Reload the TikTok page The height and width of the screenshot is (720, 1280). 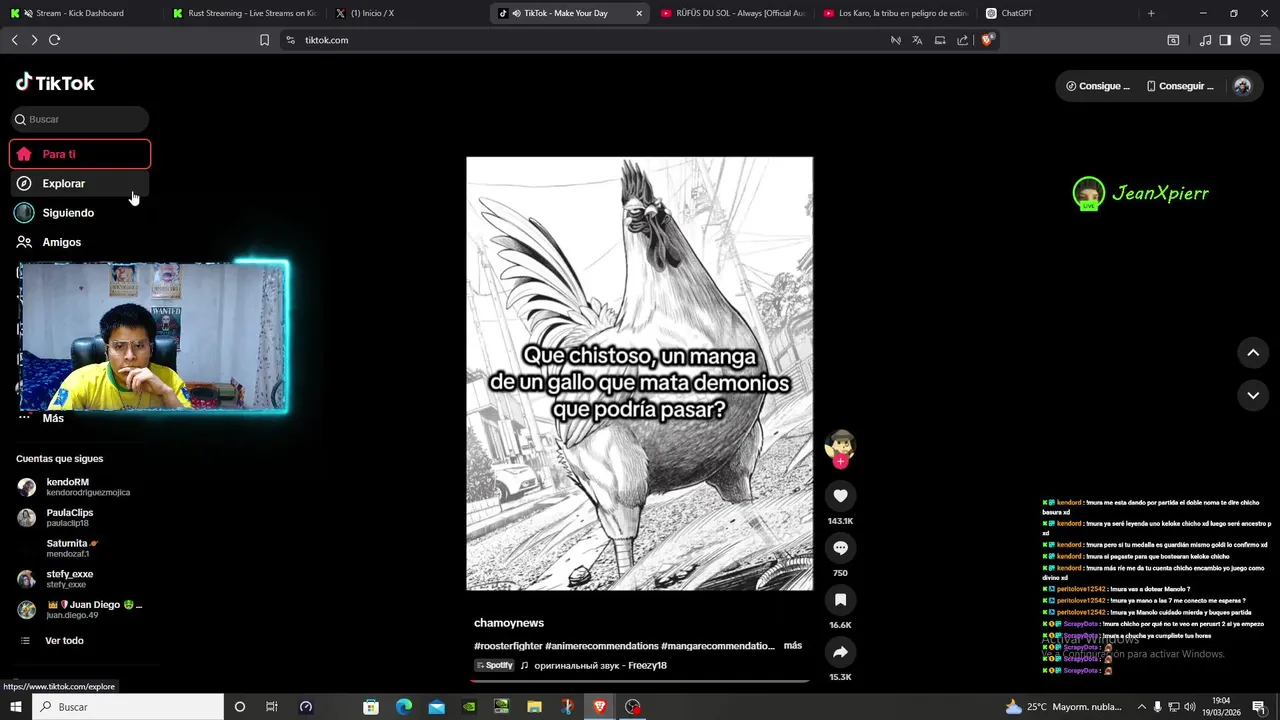click(54, 40)
